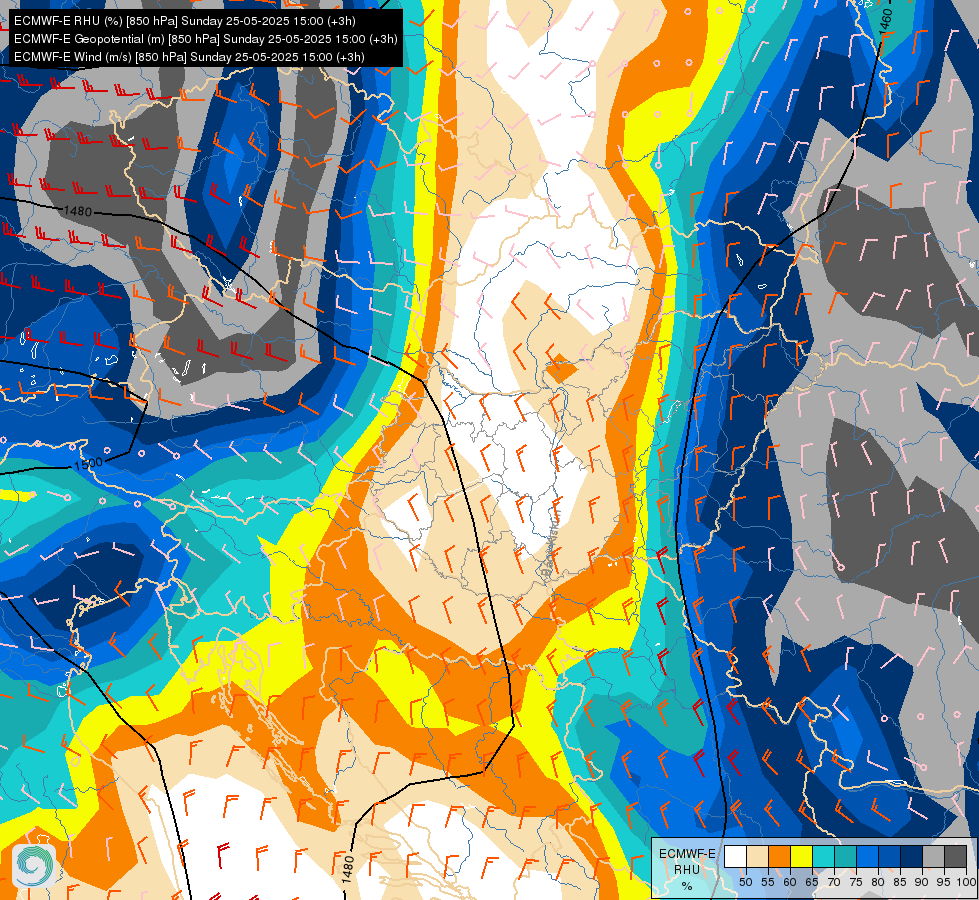Pick the orange swatch in the RHU legend
Screen dimensions: 979x900
(x=779, y=856)
